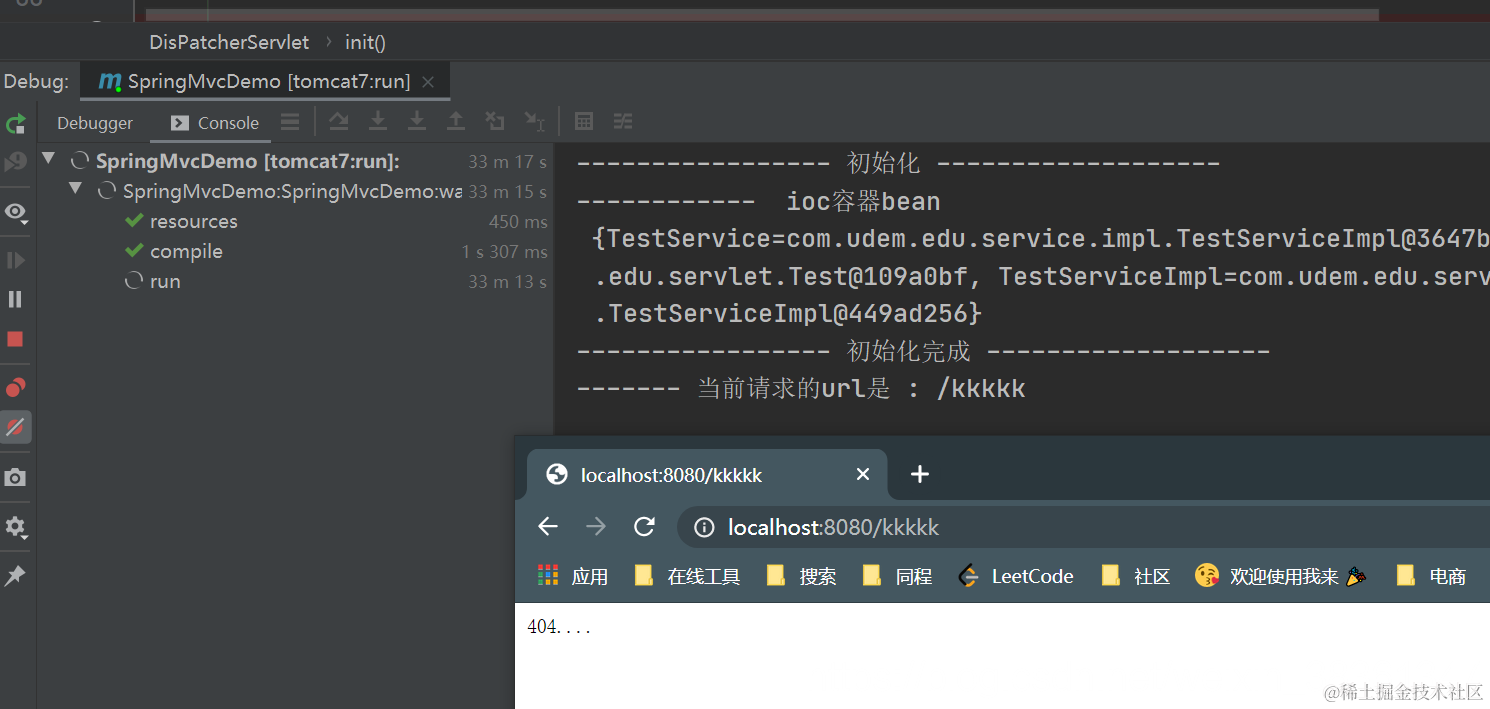This screenshot has height=709, width=1490.
Task: Click the address bar showing localhost:8080/kkkkk
Action: [x=1083, y=527]
